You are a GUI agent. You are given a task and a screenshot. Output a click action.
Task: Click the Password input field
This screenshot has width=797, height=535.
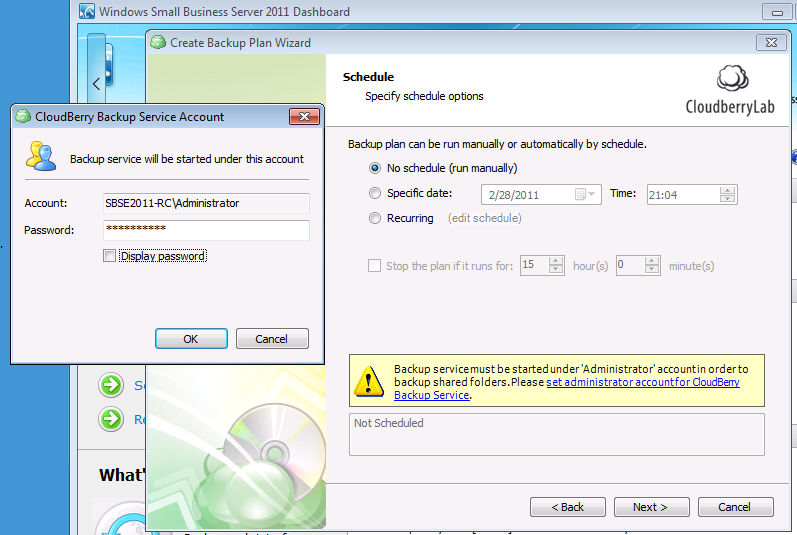[206, 230]
